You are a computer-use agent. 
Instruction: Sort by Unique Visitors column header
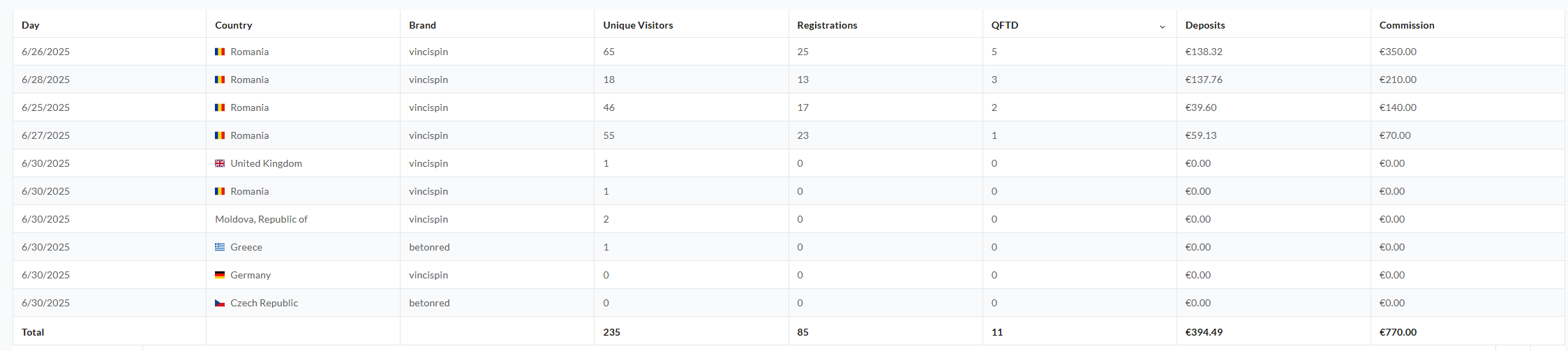tap(638, 25)
